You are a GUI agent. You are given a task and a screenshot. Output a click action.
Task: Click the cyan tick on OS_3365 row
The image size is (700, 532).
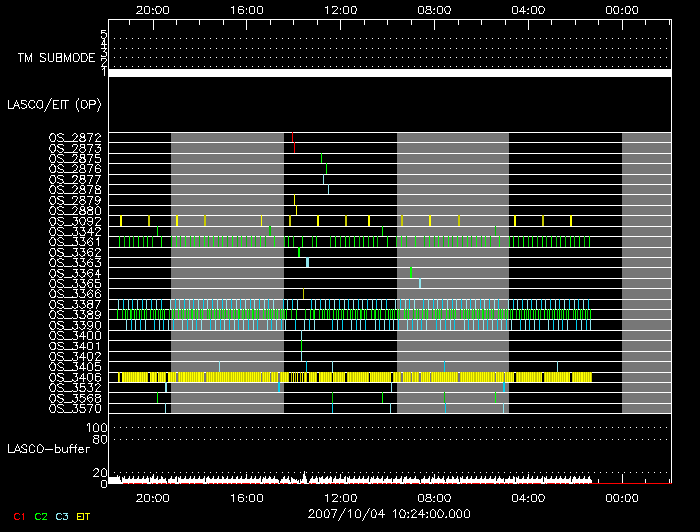click(x=420, y=283)
